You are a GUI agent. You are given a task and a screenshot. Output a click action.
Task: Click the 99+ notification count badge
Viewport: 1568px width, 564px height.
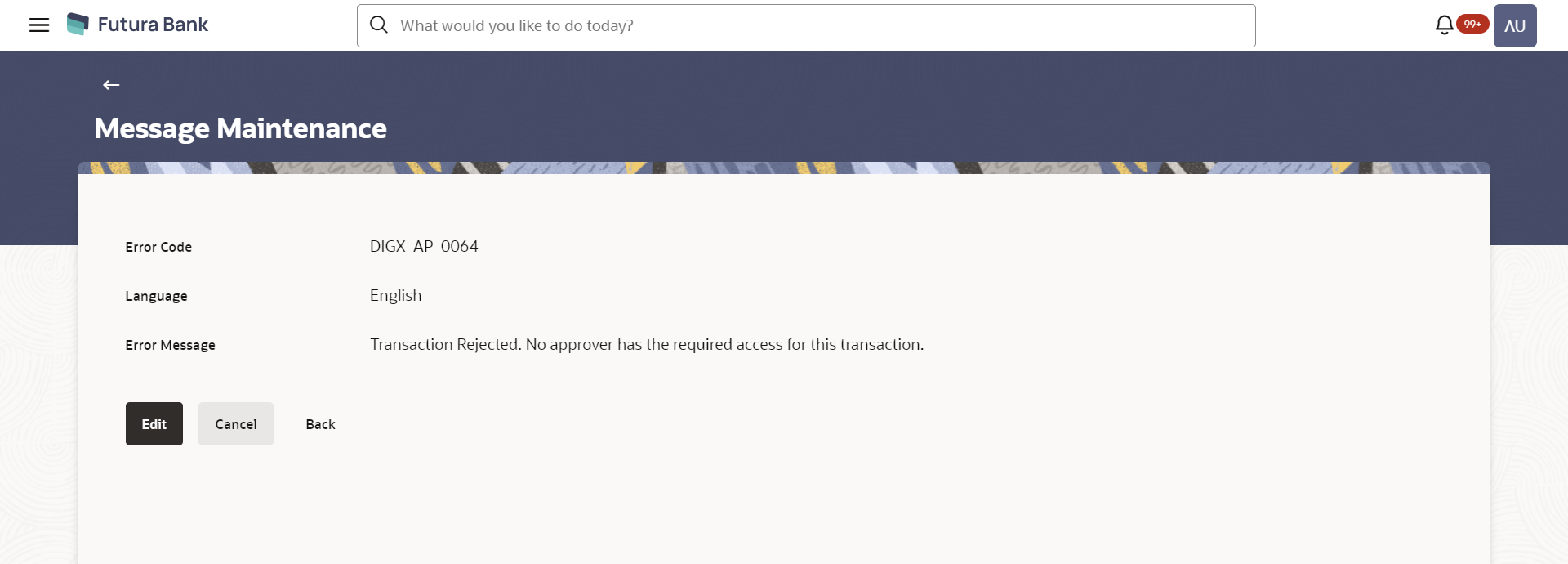[x=1472, y=25]
